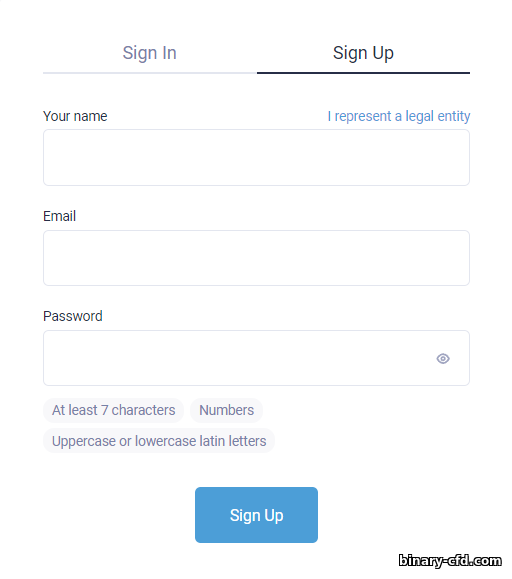Select the Sign Up tab
The width and height of the screenshot is (512, 579).
click(x=363, y=53)
